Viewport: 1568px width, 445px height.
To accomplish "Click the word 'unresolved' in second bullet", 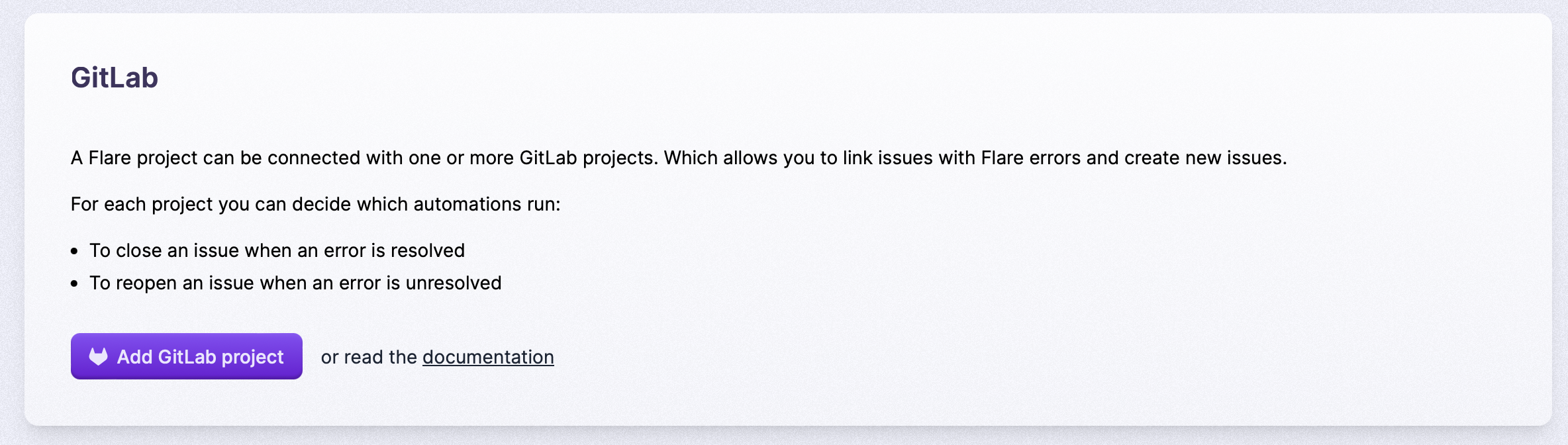I will pyautogui.click(x=454, y=283).
